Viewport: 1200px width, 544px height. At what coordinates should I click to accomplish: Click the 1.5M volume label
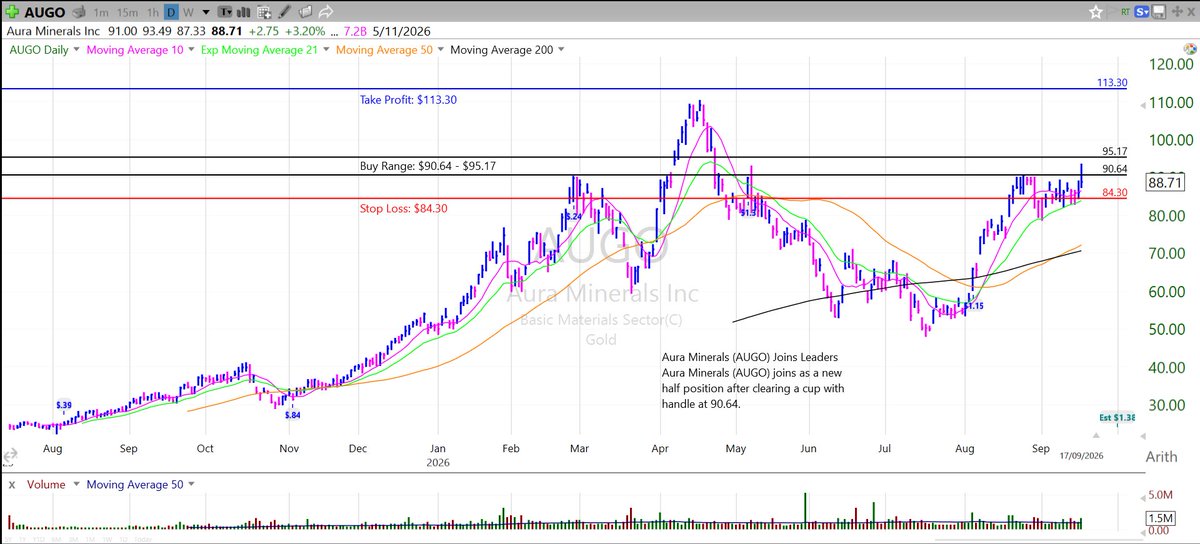click(x=1160, y=518)
